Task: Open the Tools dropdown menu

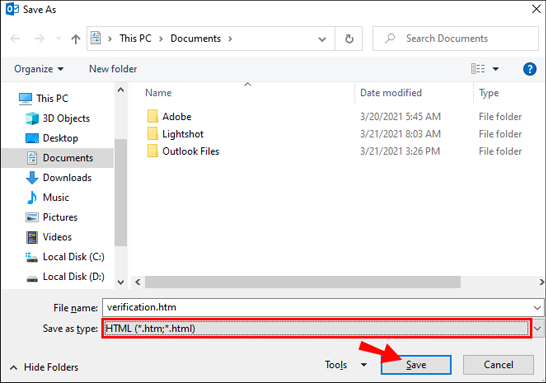Action: coord(345,365)
